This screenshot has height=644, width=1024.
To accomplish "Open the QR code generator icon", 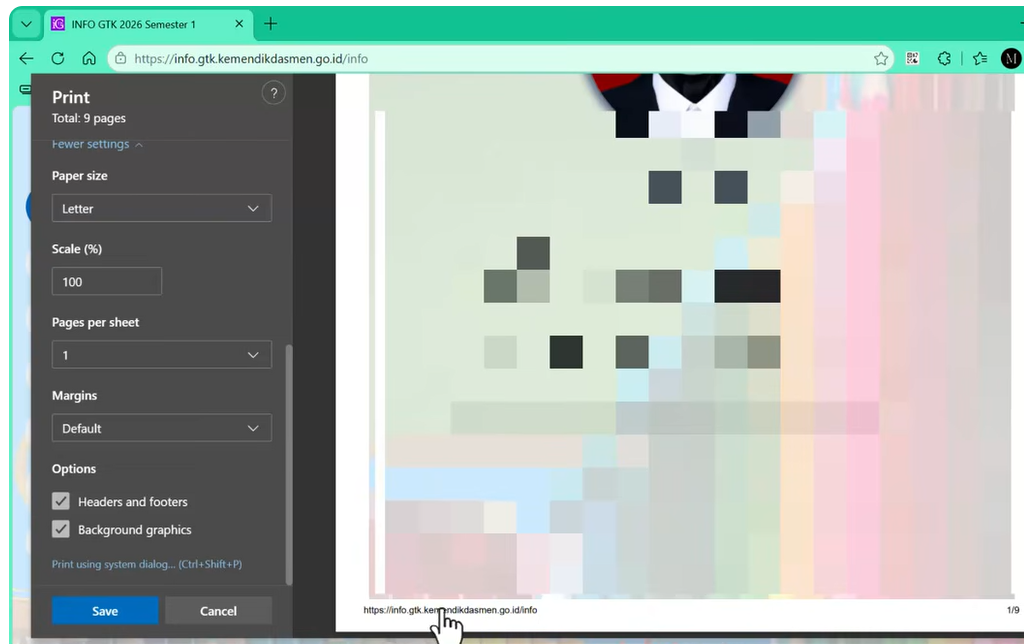I will tap(912, 58).
